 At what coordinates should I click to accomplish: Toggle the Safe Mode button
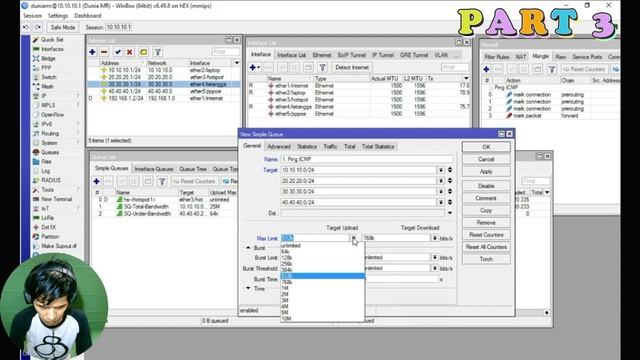click(x=63, y=27)
